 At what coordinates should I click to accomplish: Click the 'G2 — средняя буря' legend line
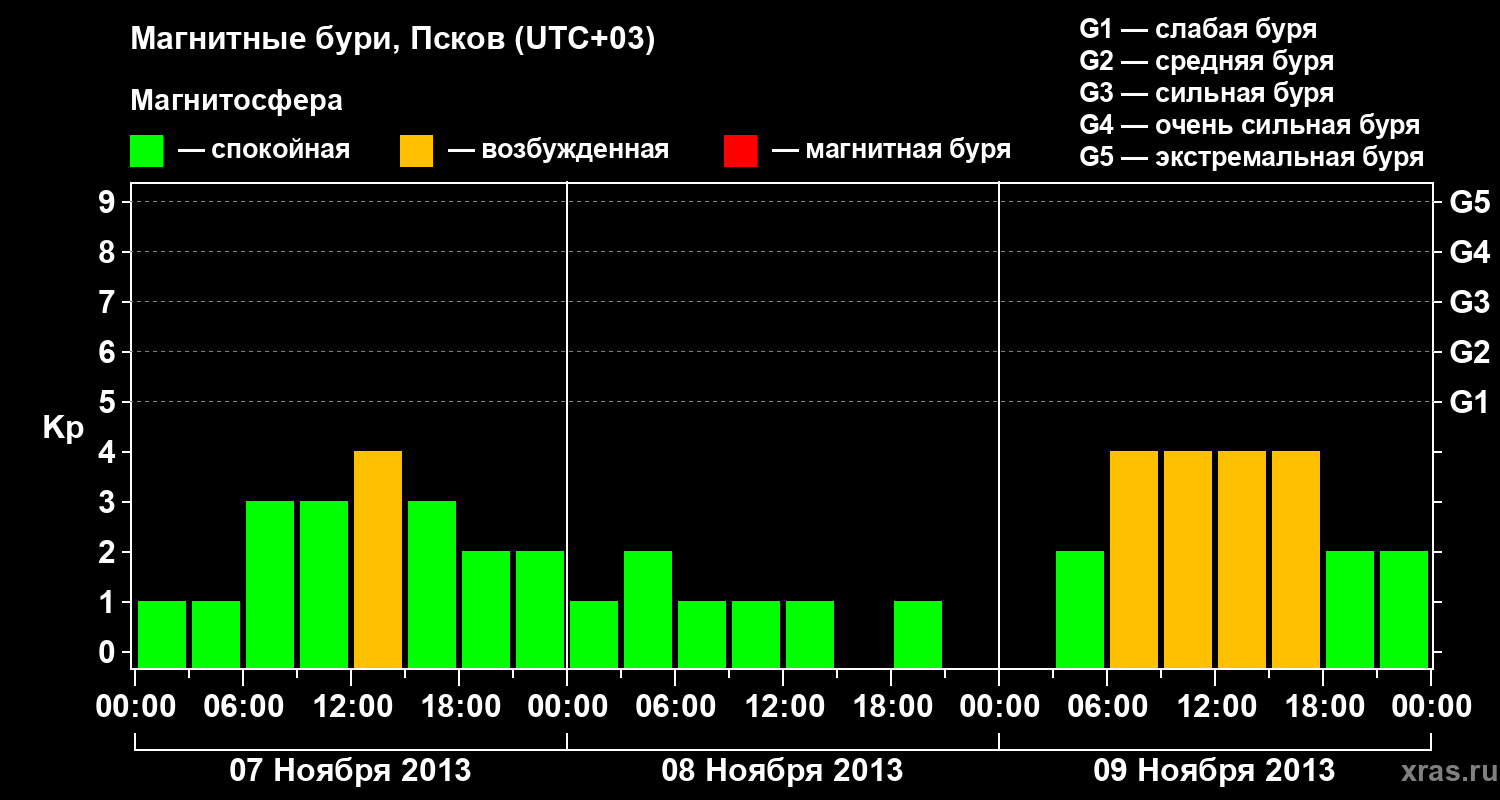[1207, 61]
